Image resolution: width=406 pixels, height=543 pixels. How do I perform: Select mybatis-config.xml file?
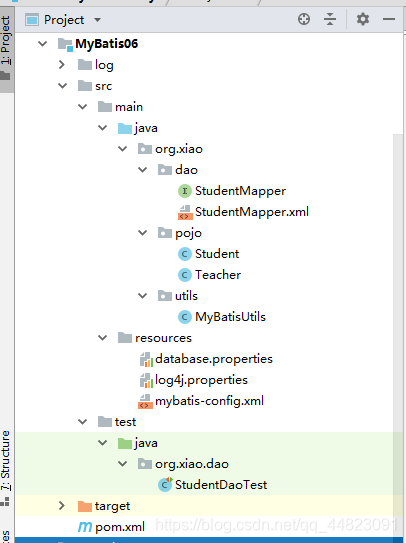click(209, 401)
